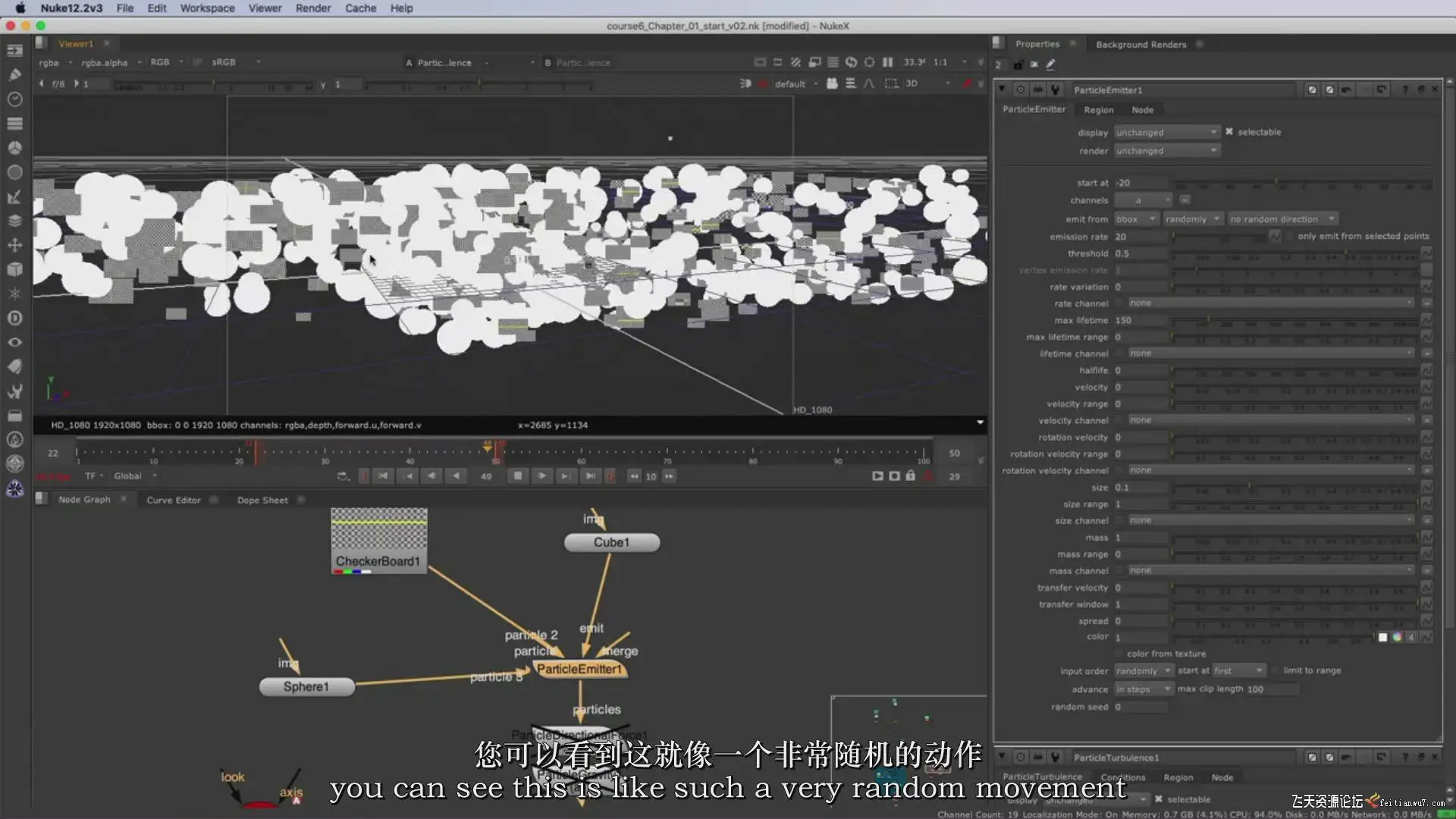Click the start at value field
The height and width of the screenshot is (819, 1456).
point(1141,183)
